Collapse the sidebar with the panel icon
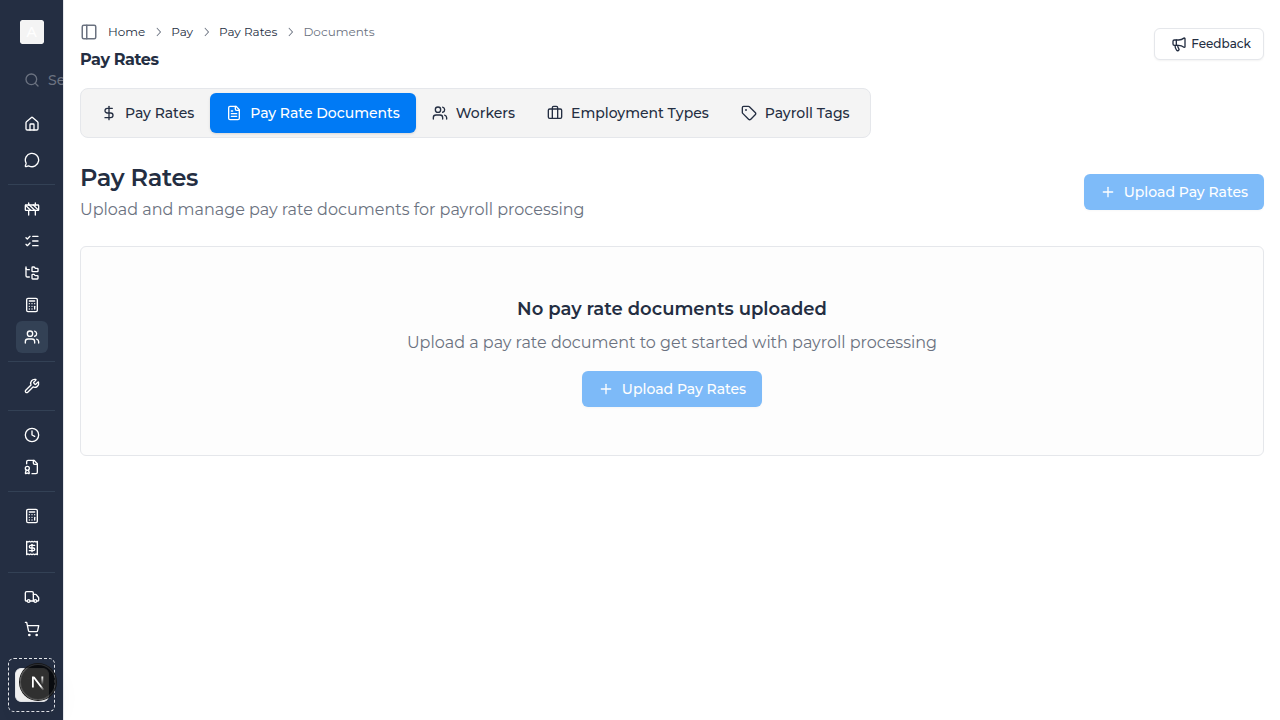The height and width of the screenshot is (720, 1280). 89,31
